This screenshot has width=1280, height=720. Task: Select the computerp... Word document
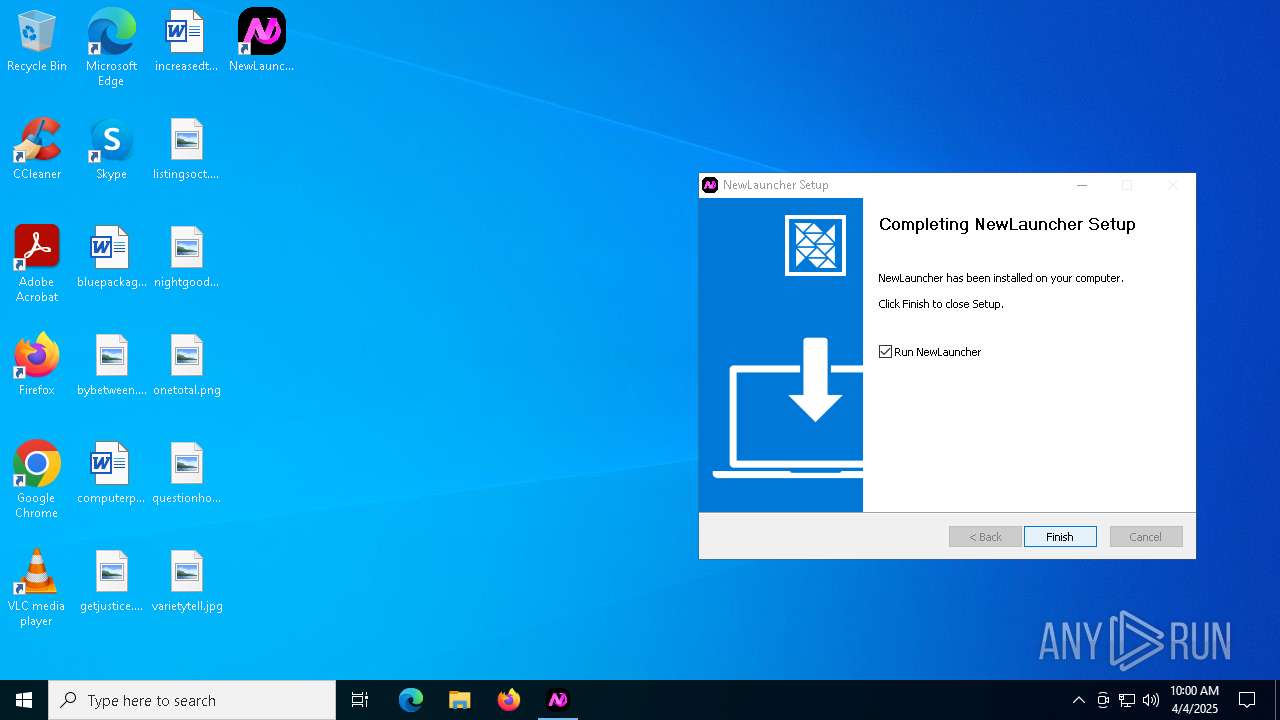111,474
